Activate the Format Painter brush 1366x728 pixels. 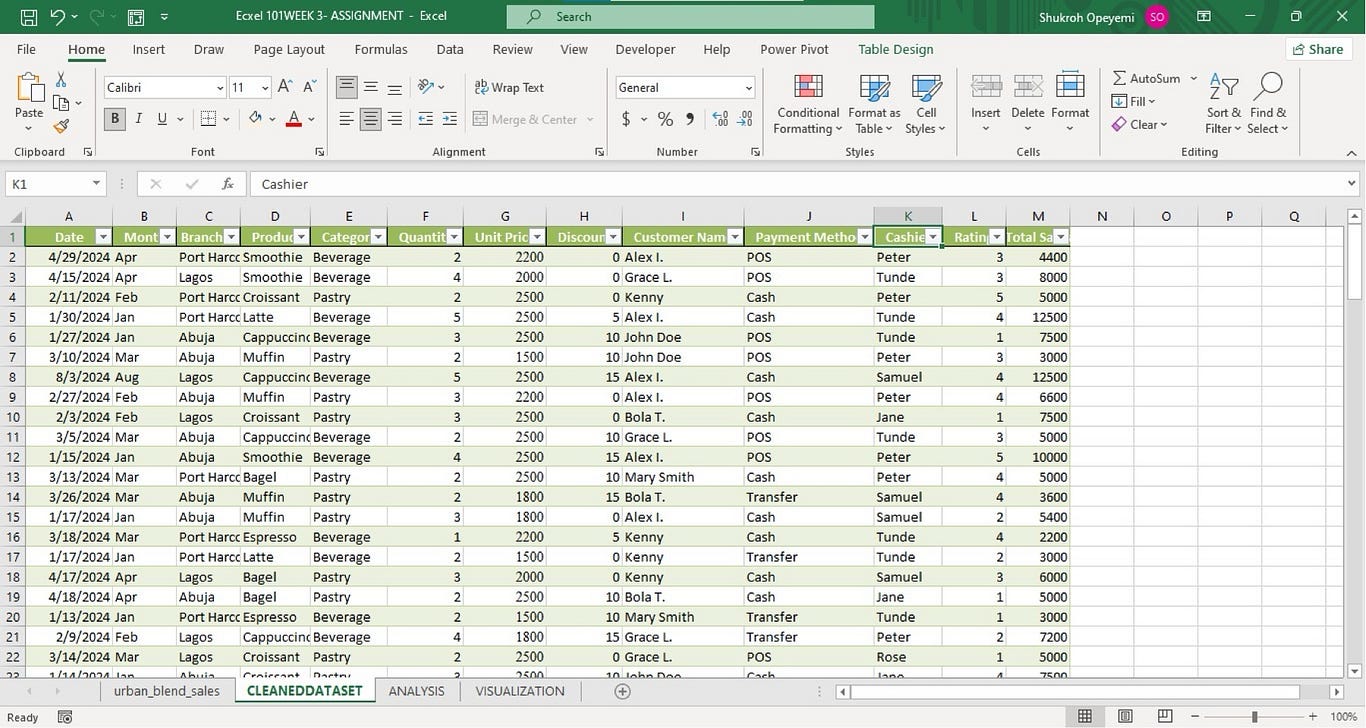[x=61, y=126]
